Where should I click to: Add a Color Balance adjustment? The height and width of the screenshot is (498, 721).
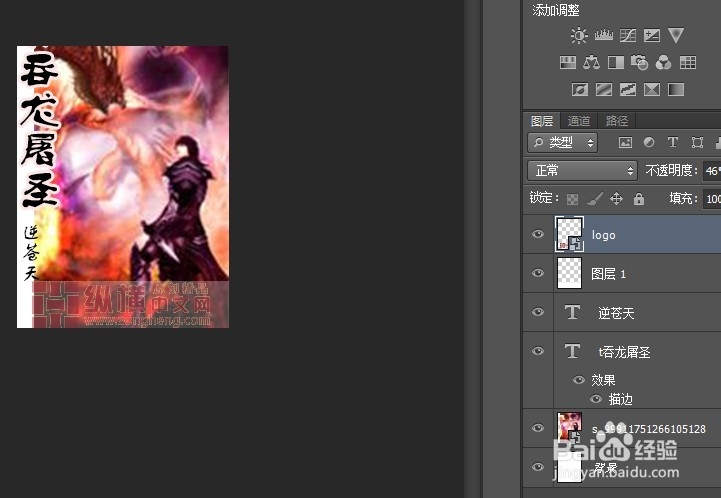pos(591,63)
